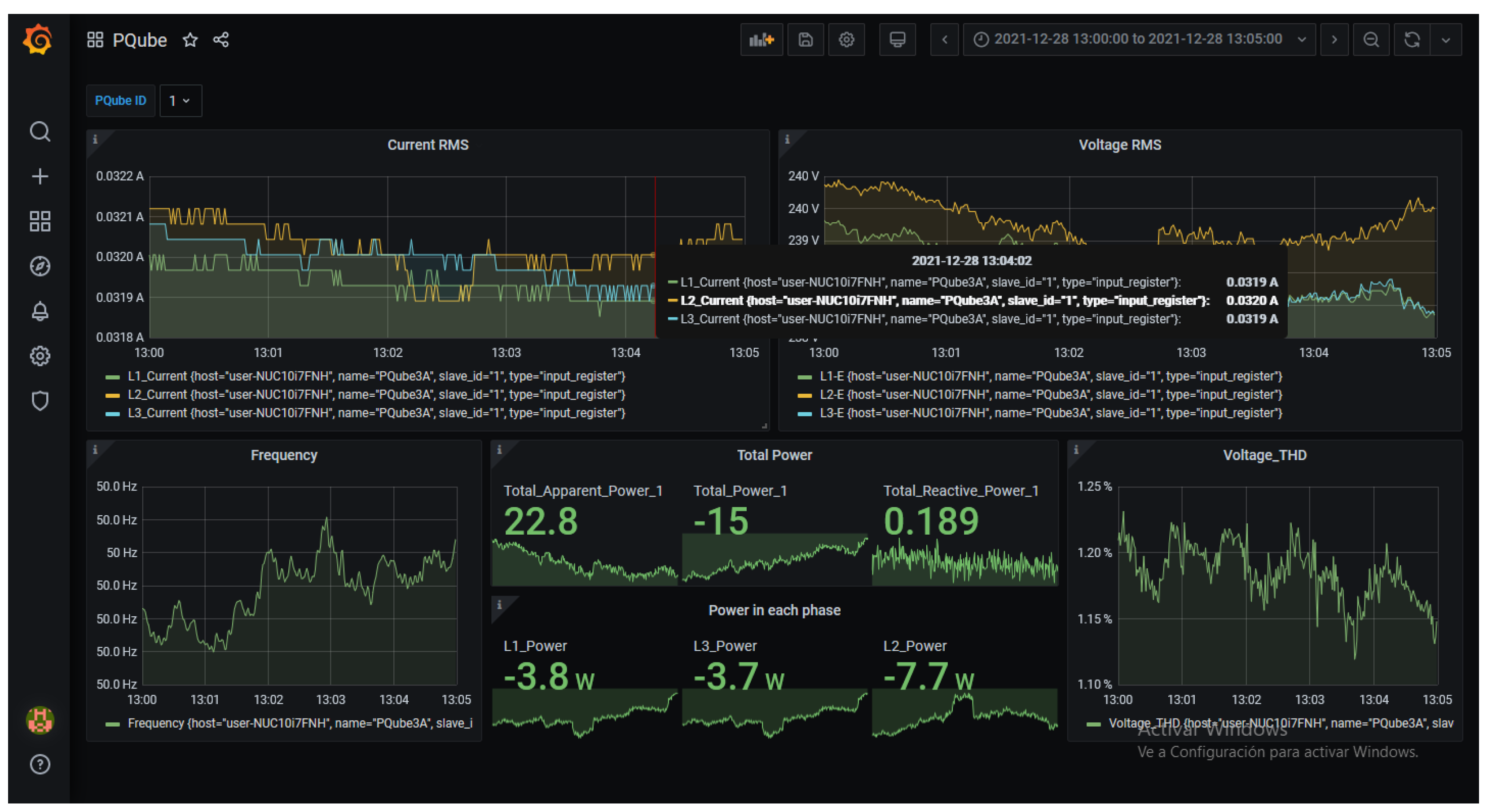
Task: Open the Alerting bell icon
Action: coord(39,311)
